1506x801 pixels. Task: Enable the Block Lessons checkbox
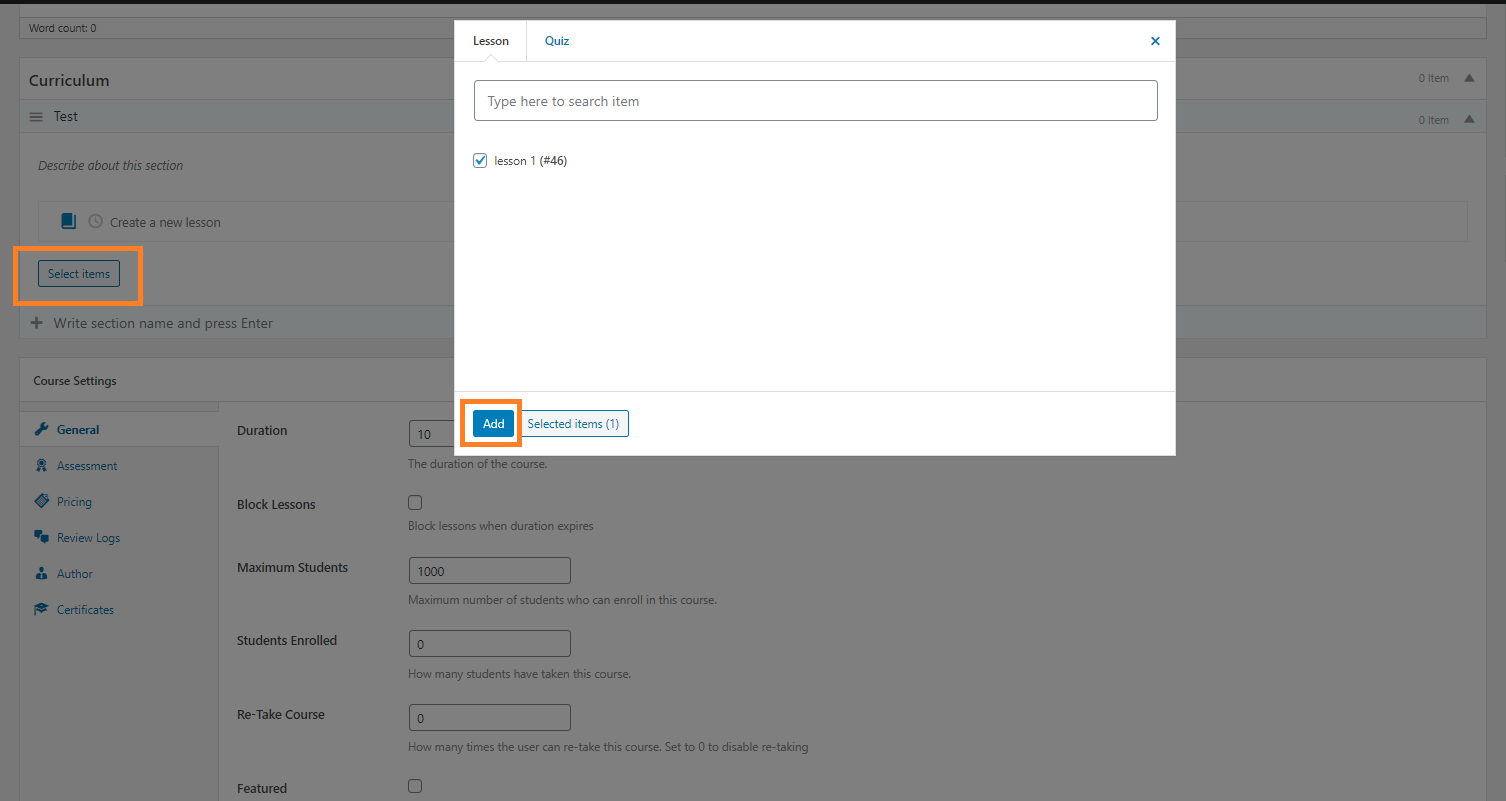[415, 502]
